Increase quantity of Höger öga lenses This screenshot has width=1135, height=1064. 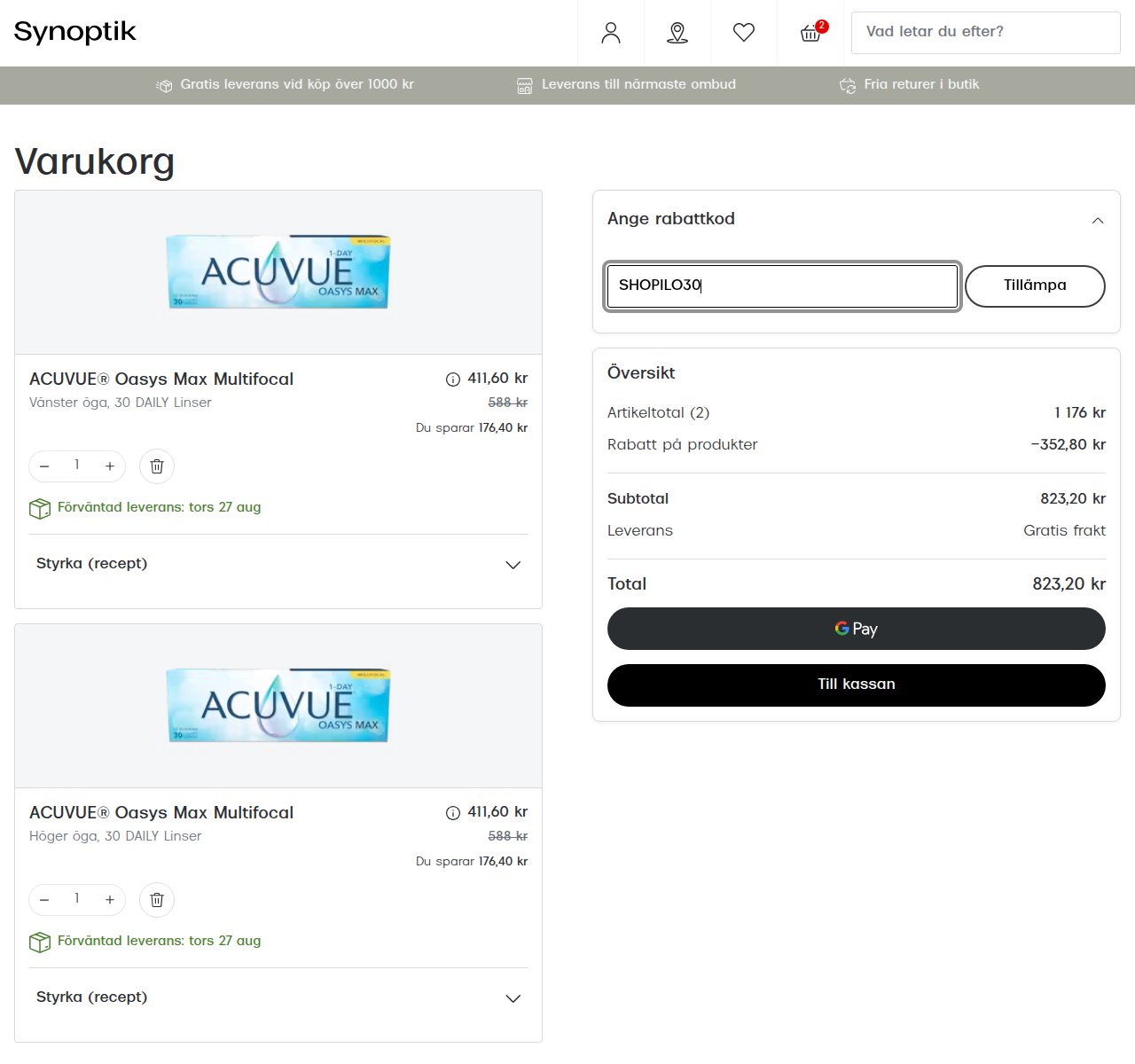110,900
